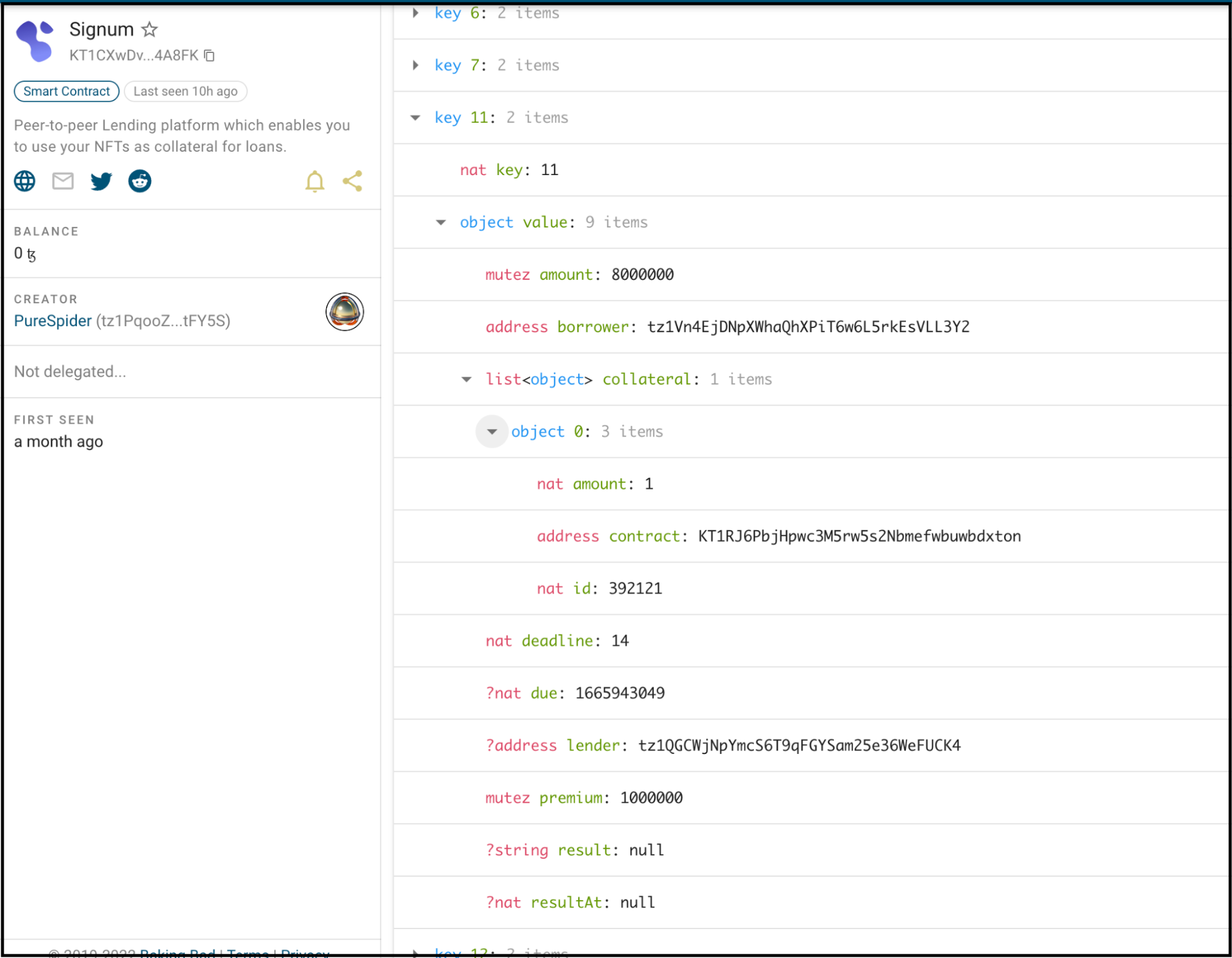Star the Signum contract as favorite

(x=150, y=29)
